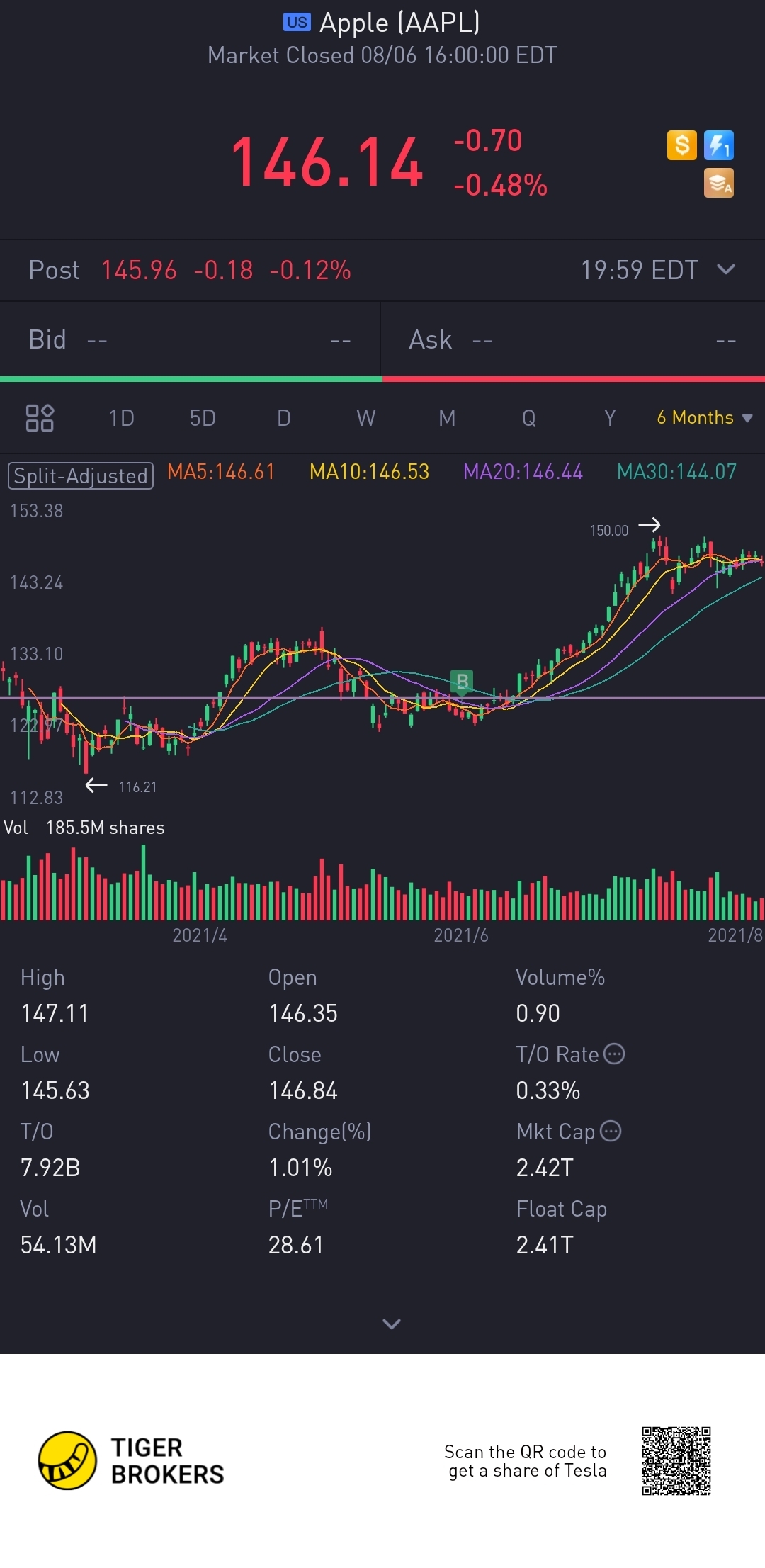This screenshot has height=1568, width=765.
Task: Tap the -0.48% change value
Action: pos(500,185)
